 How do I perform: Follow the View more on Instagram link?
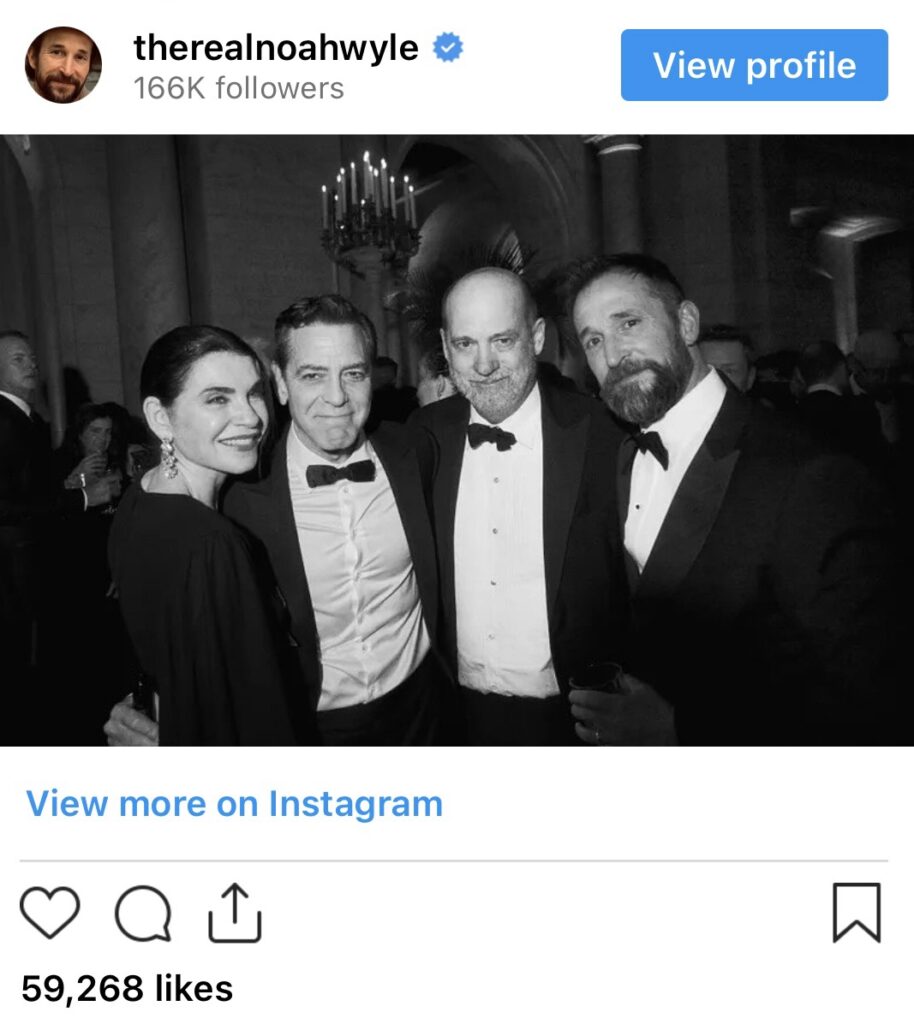point(234,804)
